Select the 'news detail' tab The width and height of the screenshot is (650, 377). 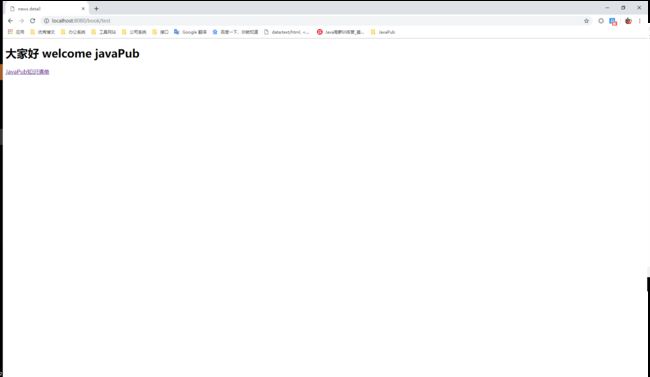pos(46,8)
